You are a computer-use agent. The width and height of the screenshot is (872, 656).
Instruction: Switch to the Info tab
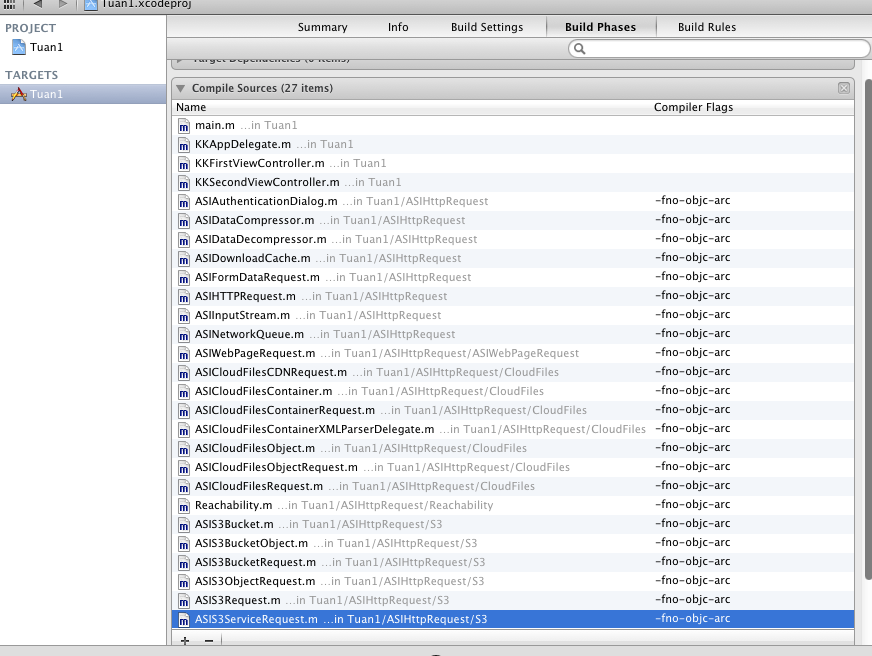click(x=398, y=27)
